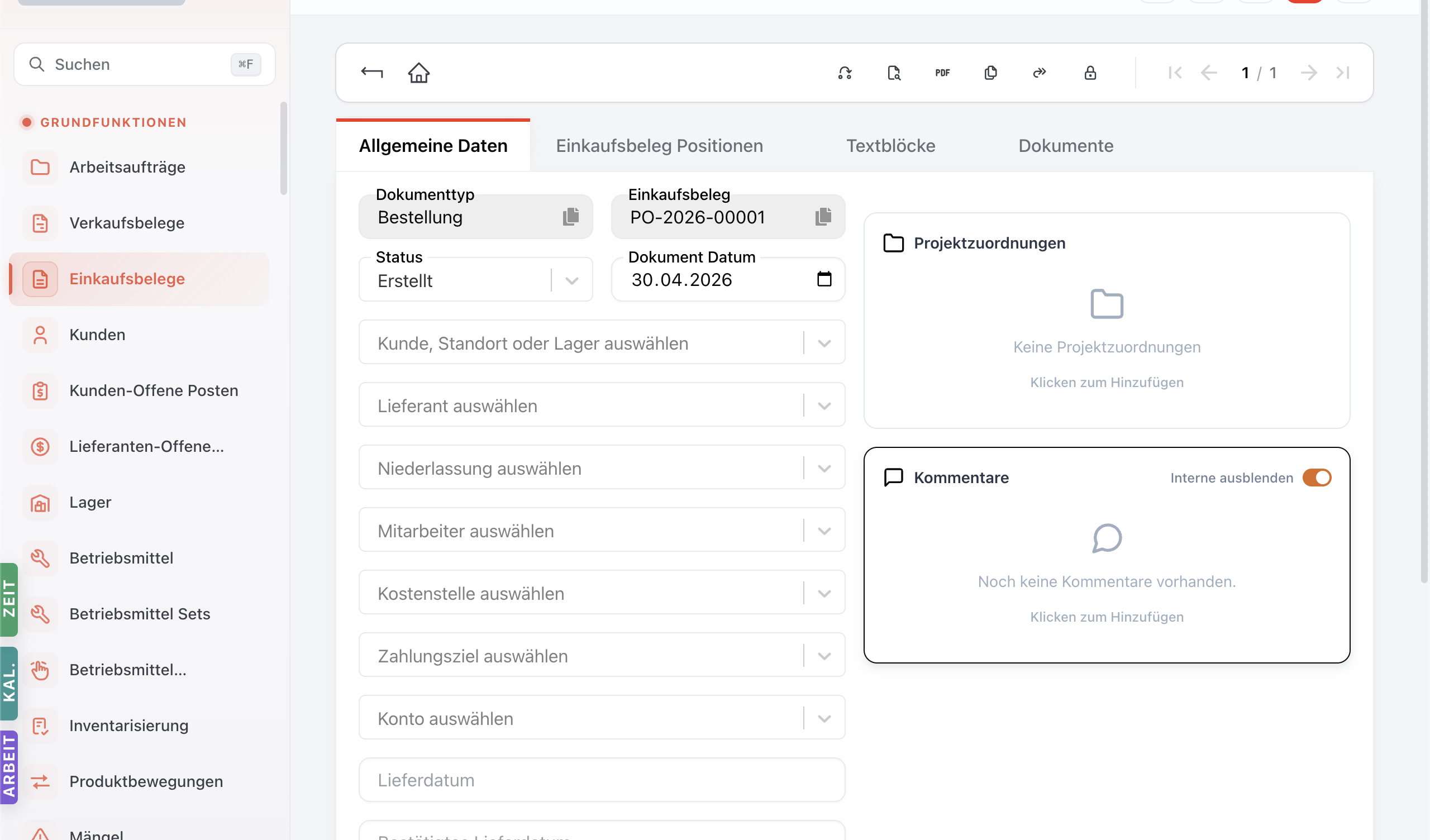Switch to Dokumente tab
Screen dimensions: 1430x840
[x=1066, y=145]
